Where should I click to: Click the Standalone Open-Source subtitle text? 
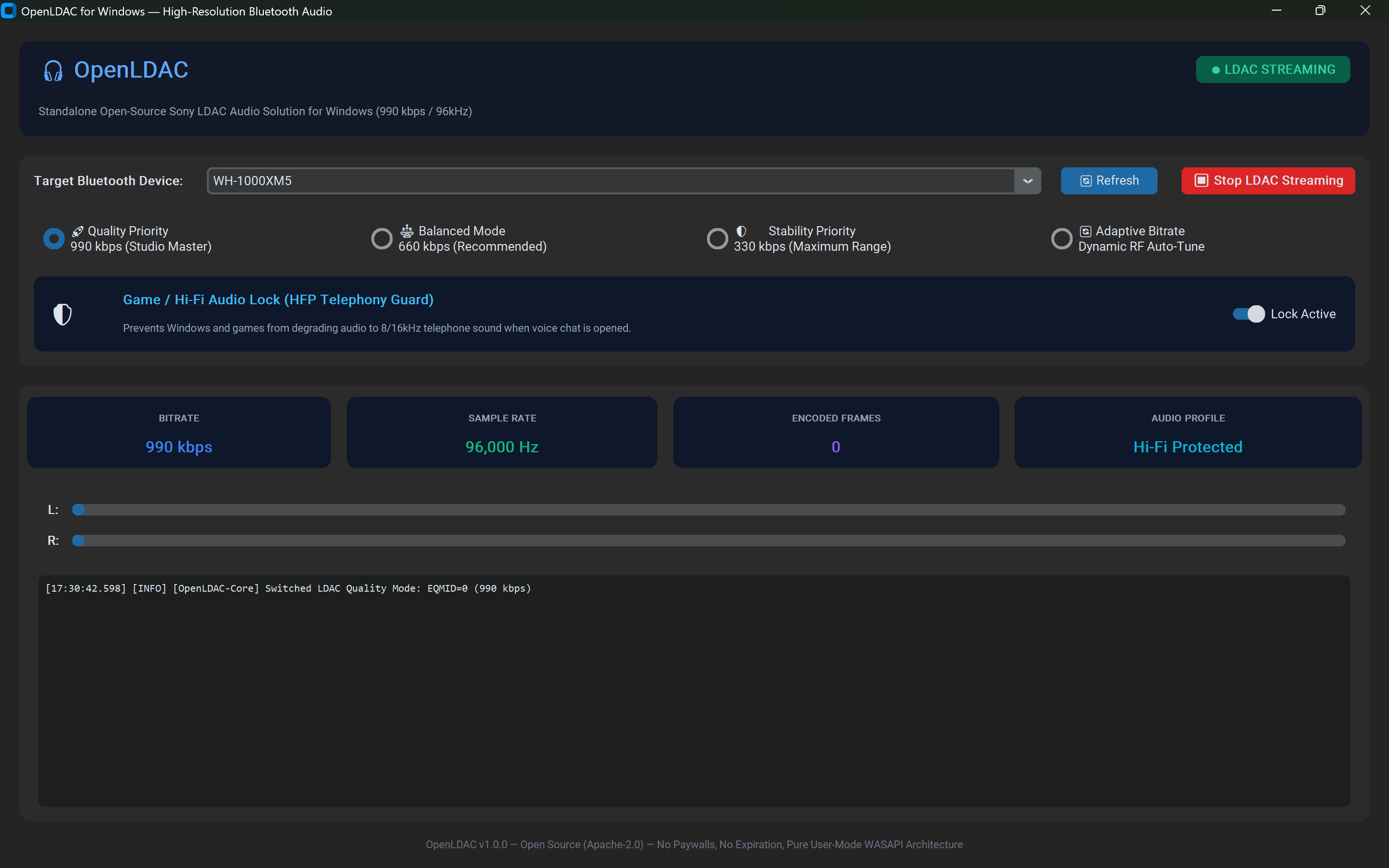[255, 111]
